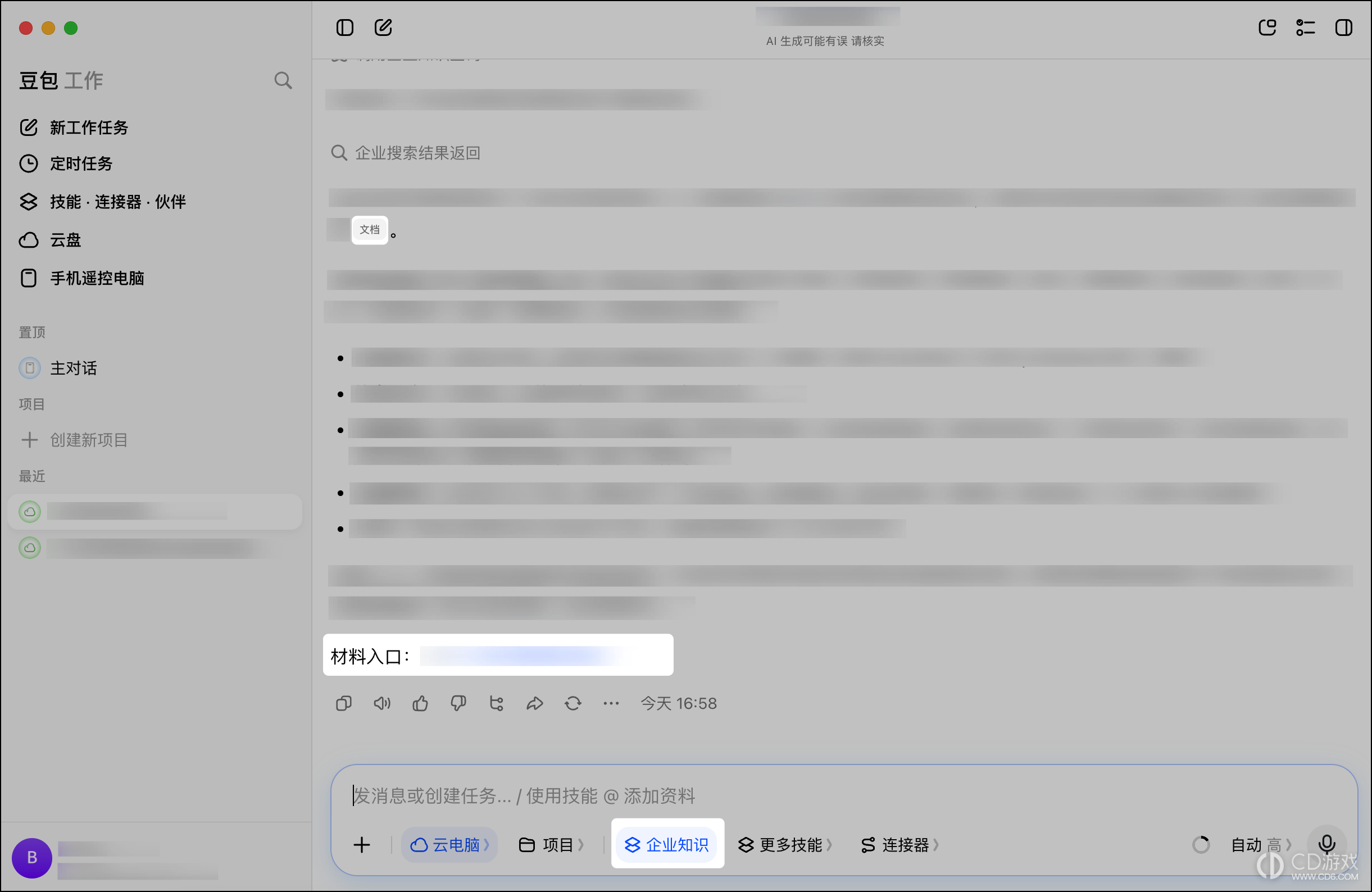Click the plus attachment icon in input box
Viewport: 1372px width, 892px height.
(x=362, y=845)
